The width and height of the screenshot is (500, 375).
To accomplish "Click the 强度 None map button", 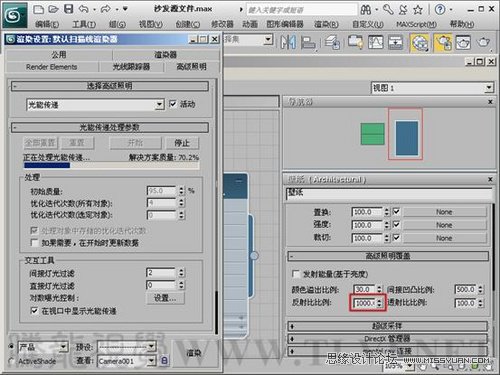I will (x=444, y=225).
